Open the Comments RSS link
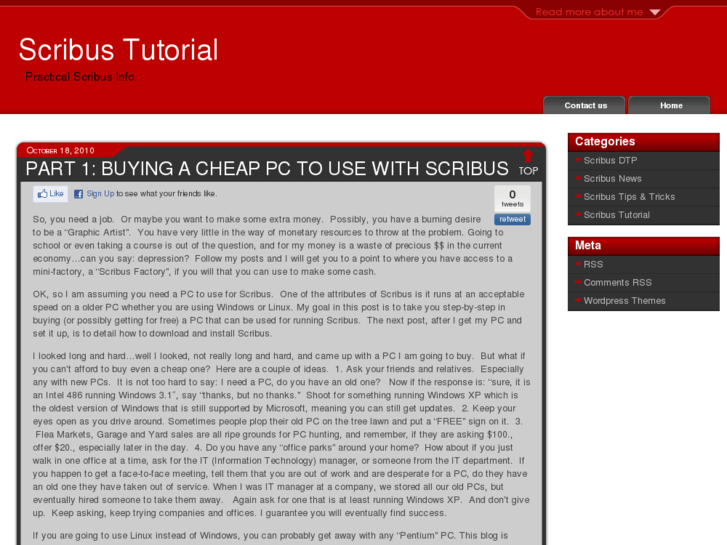Image resolution: width=727 pixels, height=545 pixels. [x=618, y=282]
